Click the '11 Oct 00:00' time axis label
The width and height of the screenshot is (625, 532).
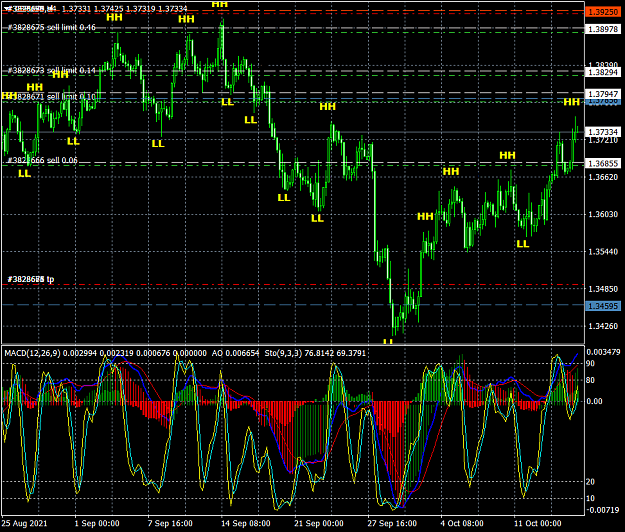pos(537,523)
